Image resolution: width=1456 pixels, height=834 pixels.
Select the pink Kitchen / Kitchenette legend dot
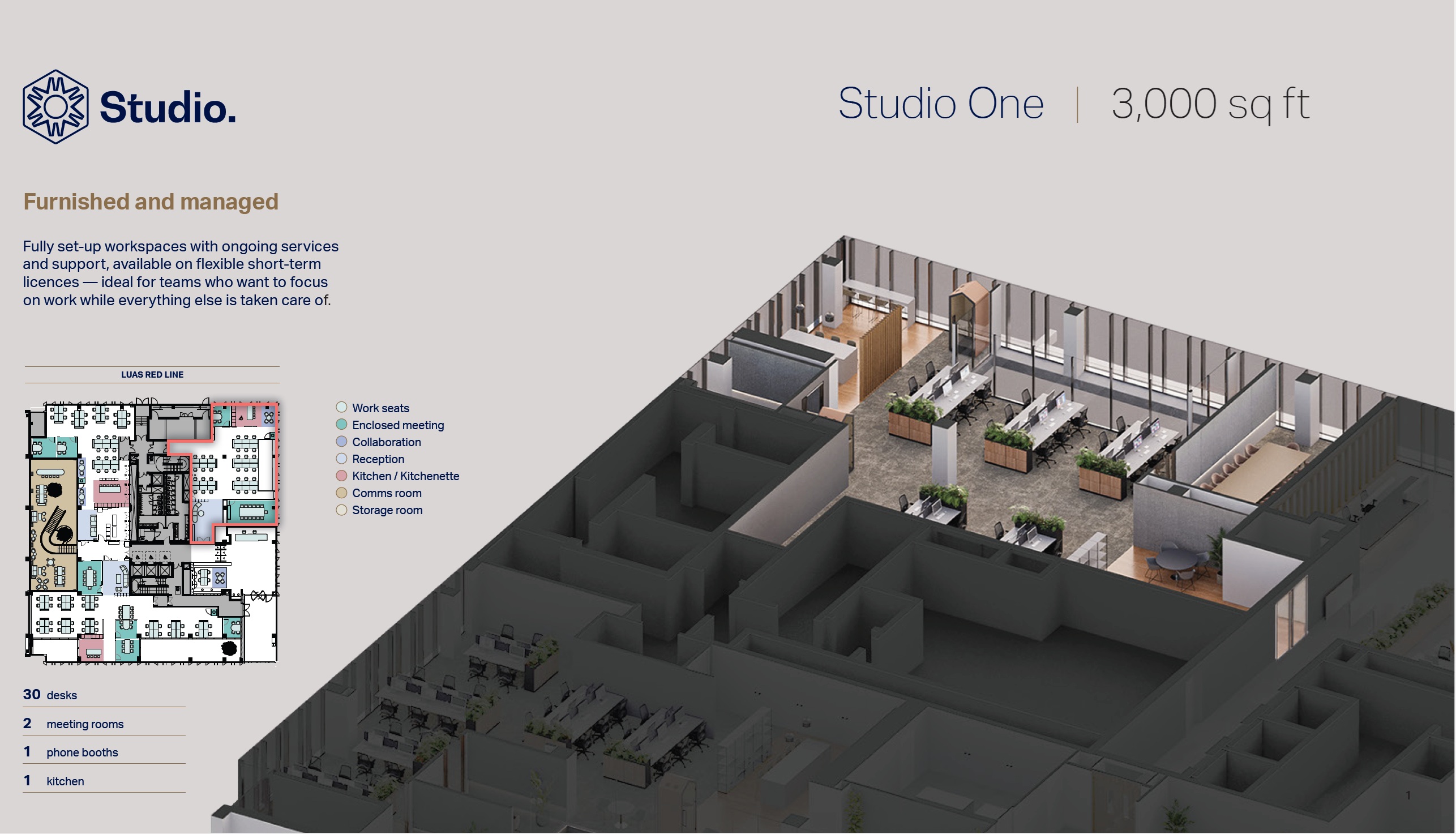341,476
